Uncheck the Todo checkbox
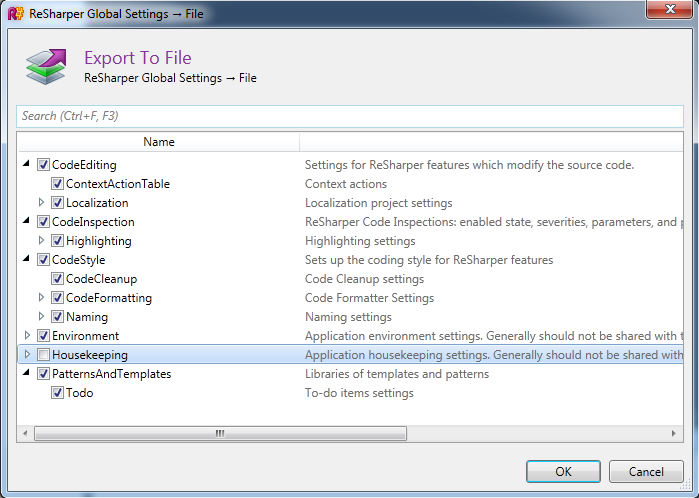Screen dimensions: 699x498 [57, 393]
